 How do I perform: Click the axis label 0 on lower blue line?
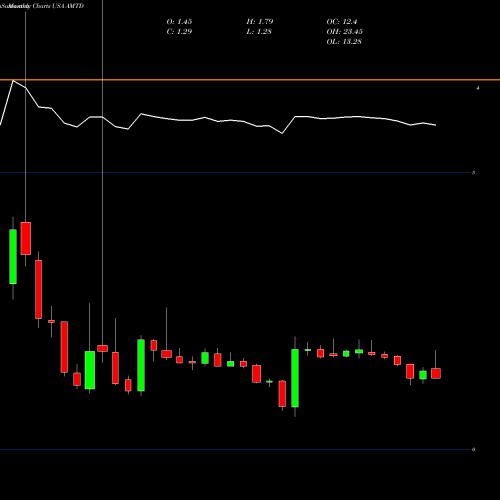473,450
